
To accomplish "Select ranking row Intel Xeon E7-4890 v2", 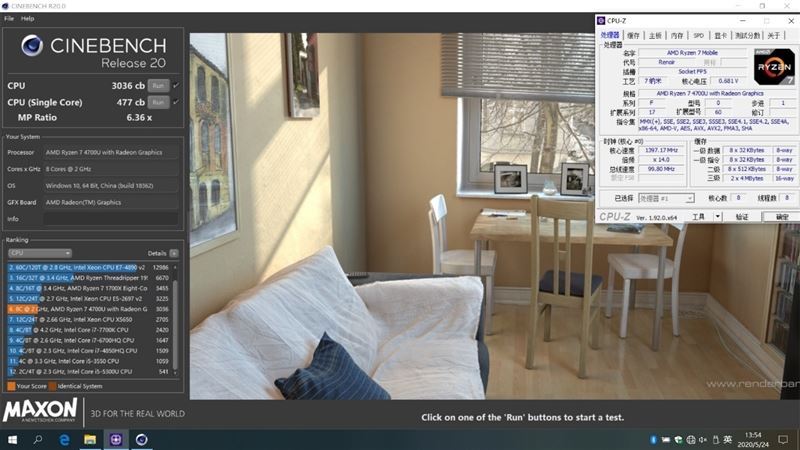I will click(88, 267).
